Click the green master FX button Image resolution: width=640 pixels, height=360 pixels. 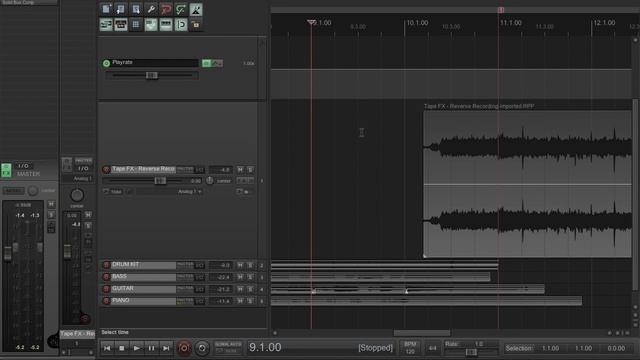(7, 170)
